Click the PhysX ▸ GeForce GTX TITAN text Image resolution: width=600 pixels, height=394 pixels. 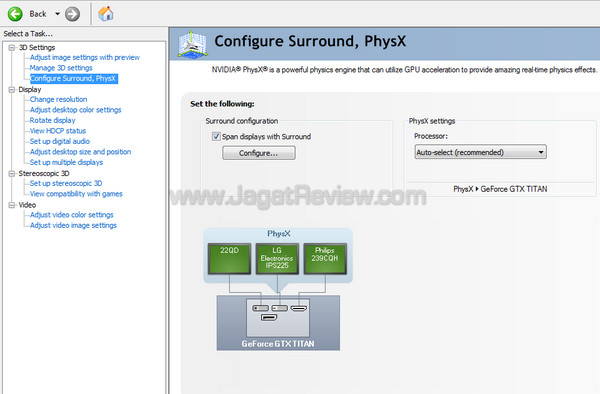pyautogui.click(x=500, y=189)
